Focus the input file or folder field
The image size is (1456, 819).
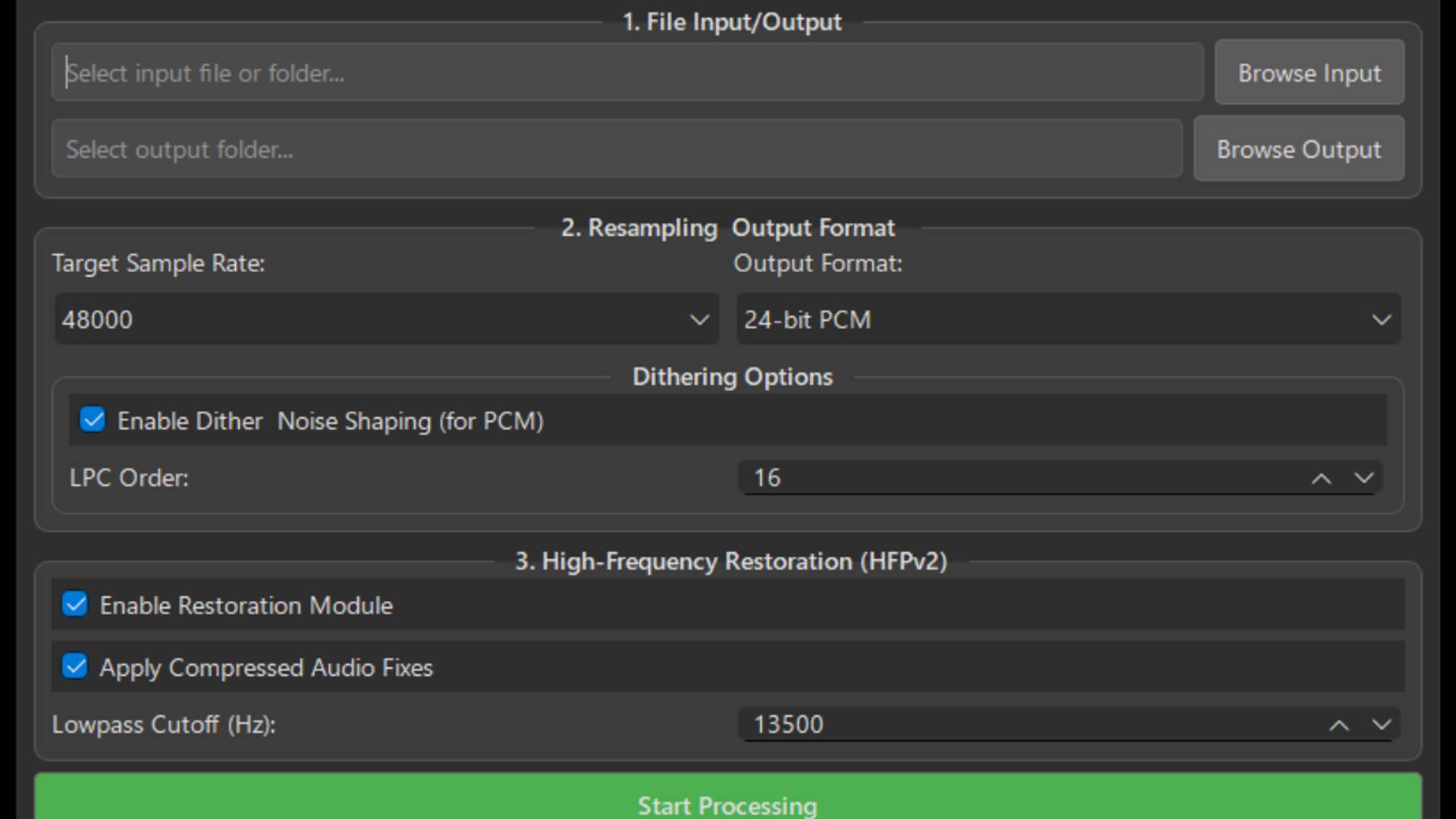(x=627, y=73)
